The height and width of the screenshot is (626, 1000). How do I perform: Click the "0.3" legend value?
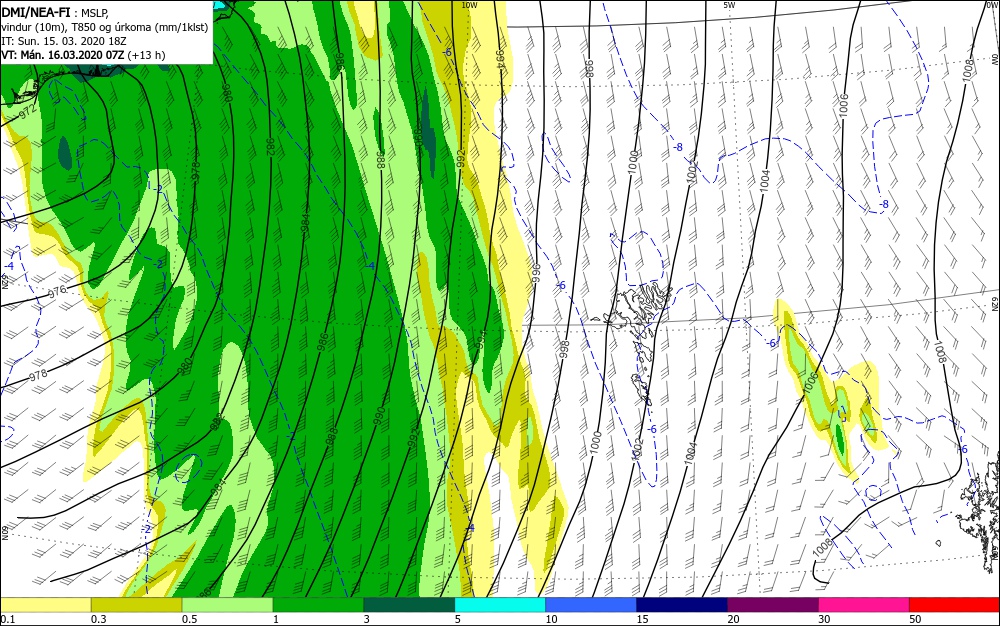[99, 619]
